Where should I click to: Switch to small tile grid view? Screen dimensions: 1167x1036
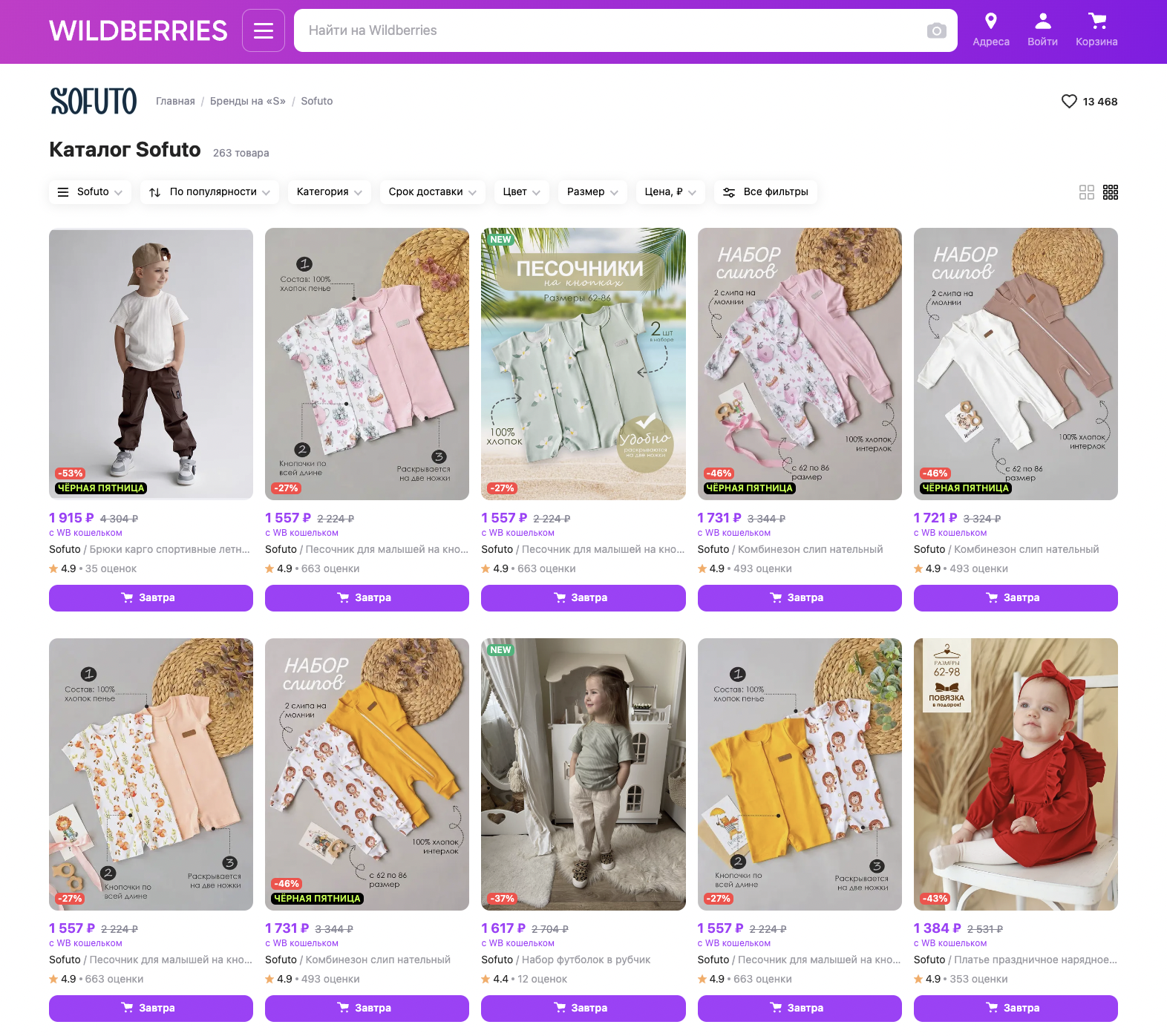point(1111,192)
